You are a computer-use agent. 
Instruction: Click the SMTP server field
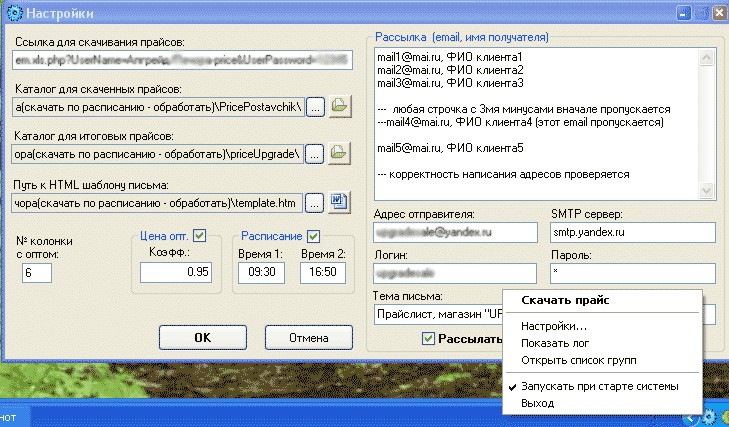(x=633, y=232)
